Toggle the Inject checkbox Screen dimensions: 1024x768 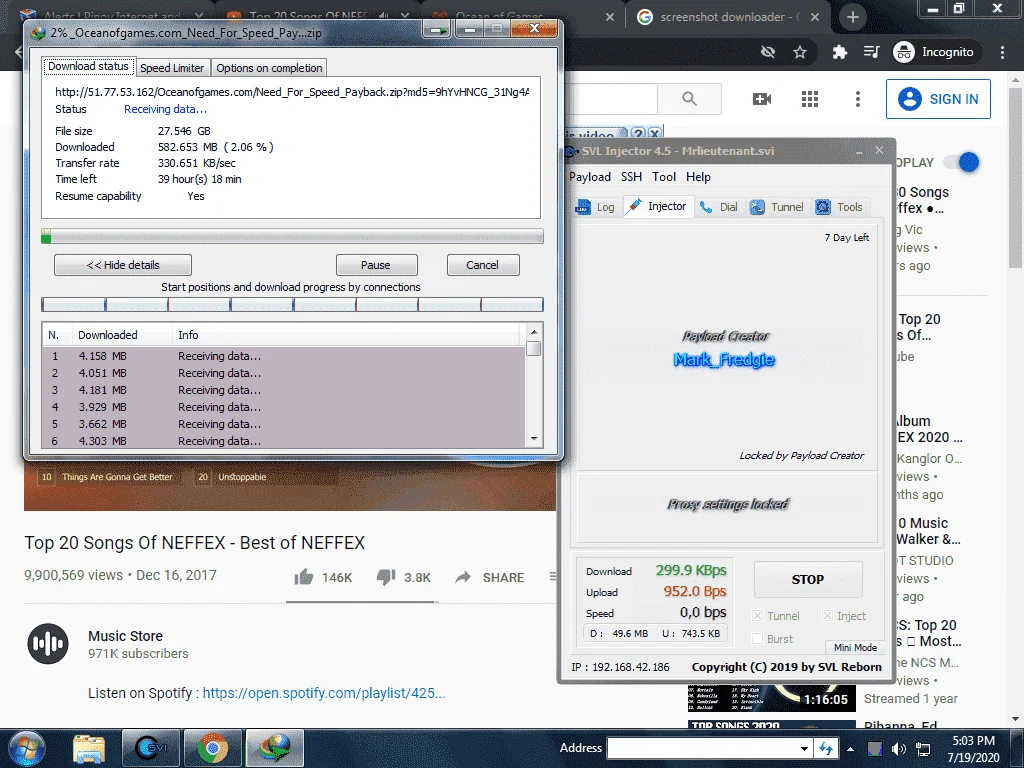pos(827,616)
